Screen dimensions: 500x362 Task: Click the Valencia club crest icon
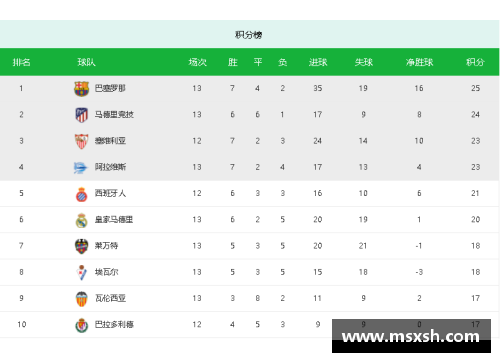[x=81, y=299]
